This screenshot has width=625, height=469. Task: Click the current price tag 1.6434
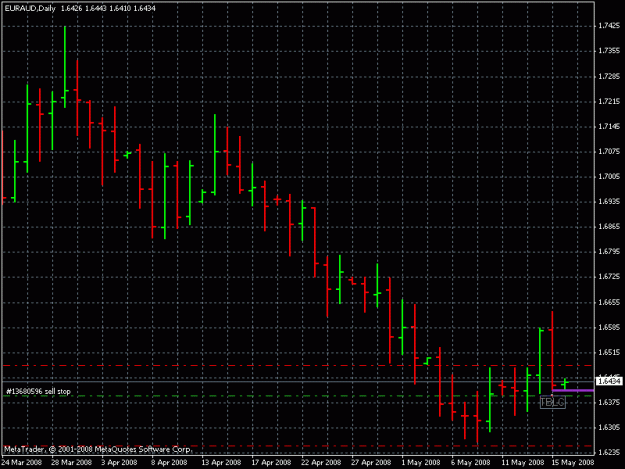609,381
